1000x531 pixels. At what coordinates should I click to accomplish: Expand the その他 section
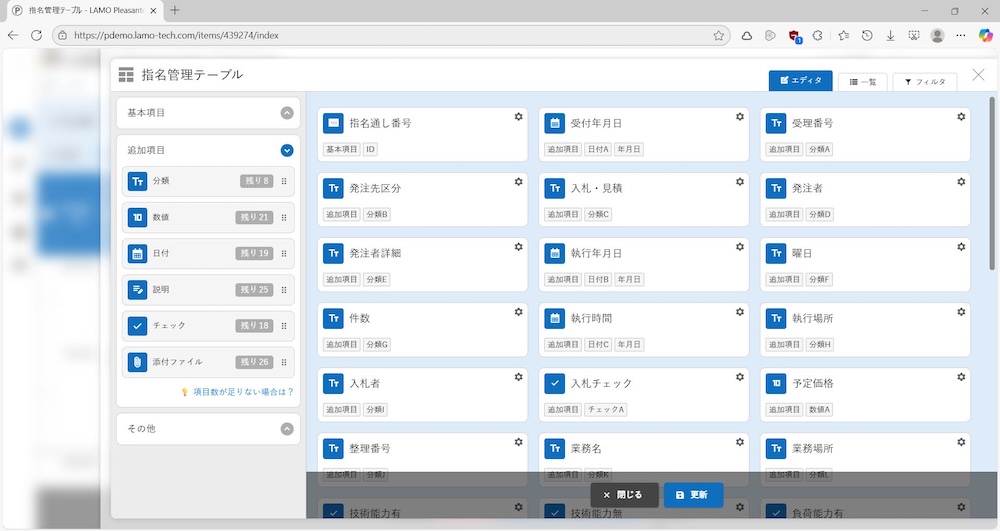(287, 429)
